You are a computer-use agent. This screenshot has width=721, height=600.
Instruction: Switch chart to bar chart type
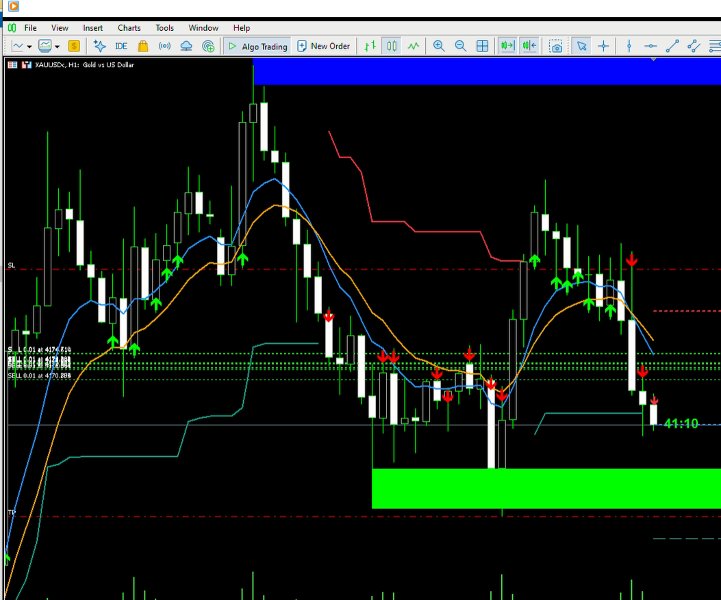tap(370, 46)
